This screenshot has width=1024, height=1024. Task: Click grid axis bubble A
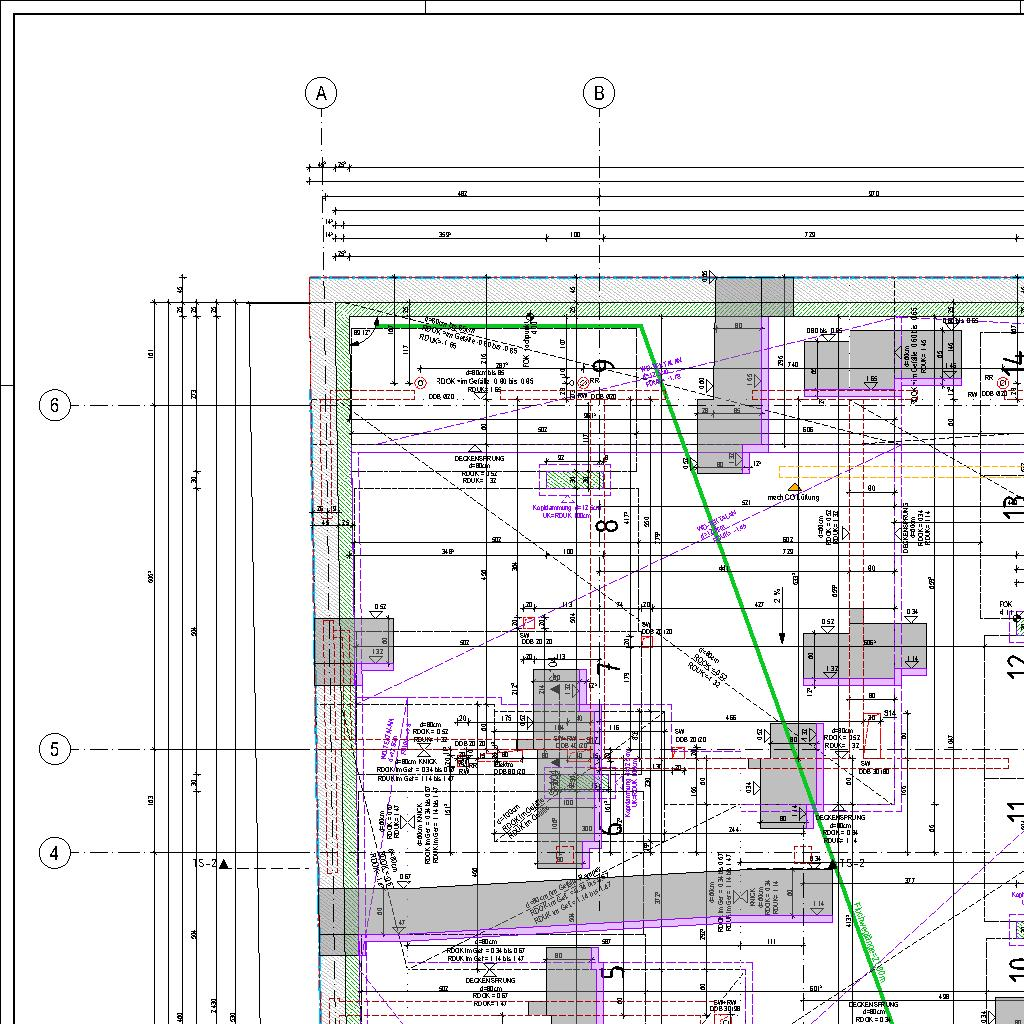(321, 93)
